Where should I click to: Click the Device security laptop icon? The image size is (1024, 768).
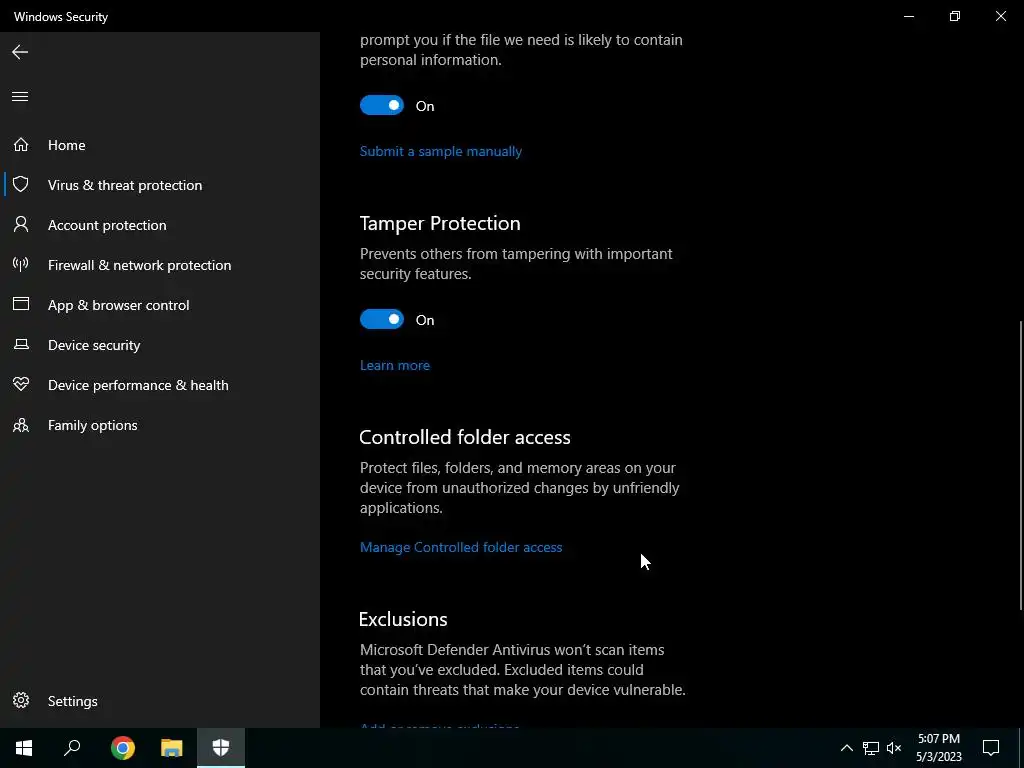[21, 344]
